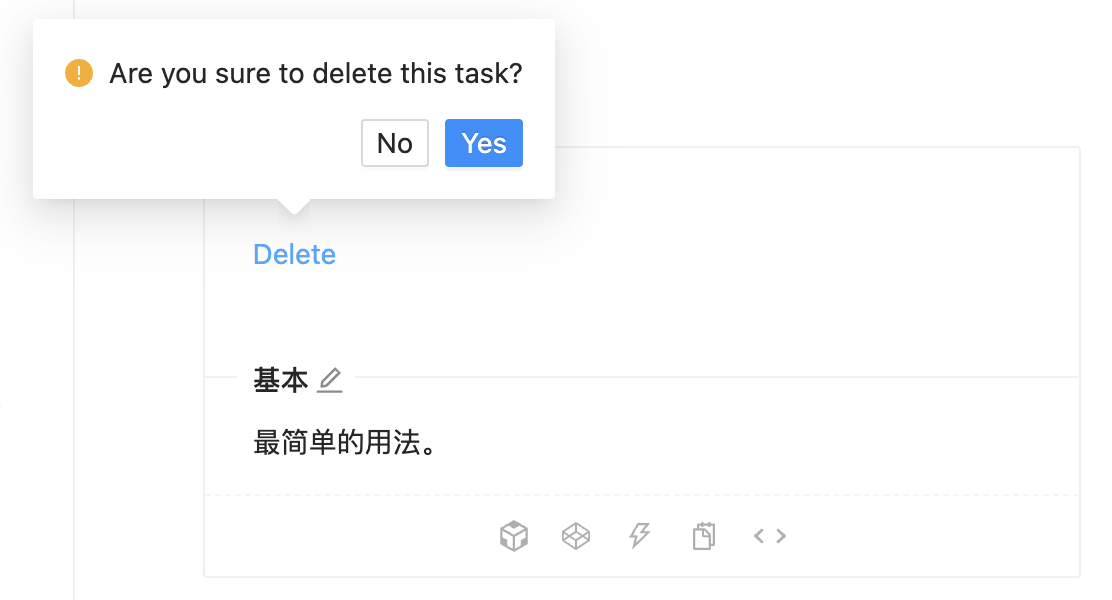The width and height of the screenshot is (1112, 600).
Task: Open this demo in CodeSandbox
Action: click(x=514, y=536)
